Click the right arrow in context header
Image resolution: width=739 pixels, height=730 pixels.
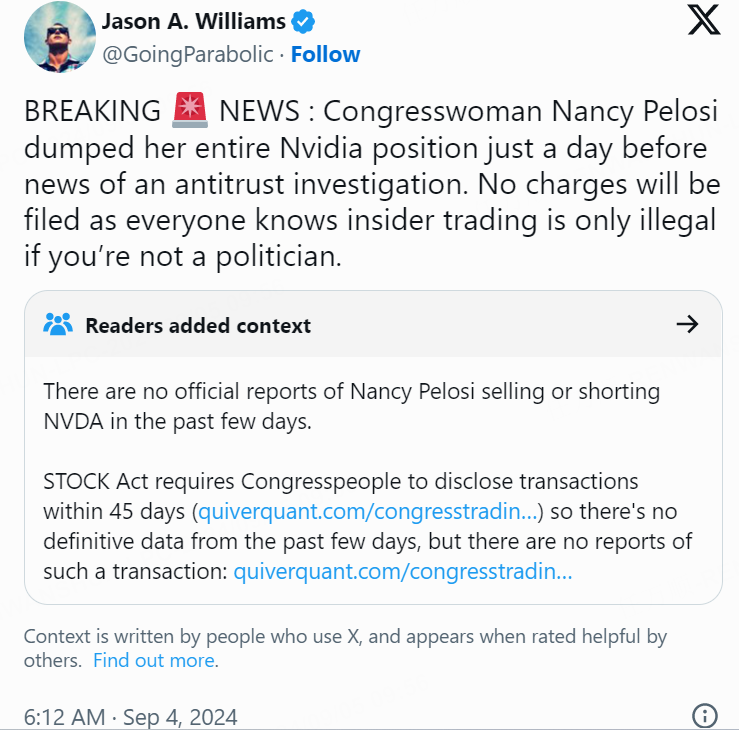coord(687,324)
